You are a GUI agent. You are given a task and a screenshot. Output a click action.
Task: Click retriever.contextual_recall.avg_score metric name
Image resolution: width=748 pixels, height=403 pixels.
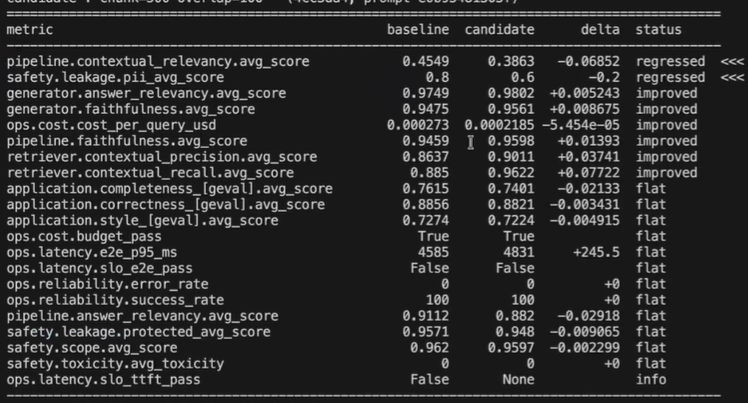click(150, 173)
